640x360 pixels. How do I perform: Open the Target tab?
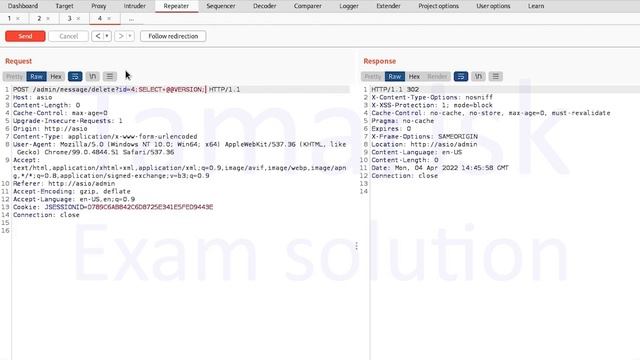coord(64,6)
